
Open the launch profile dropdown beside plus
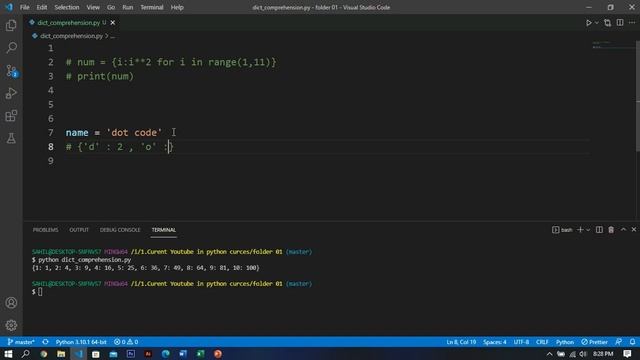[588, 230]
